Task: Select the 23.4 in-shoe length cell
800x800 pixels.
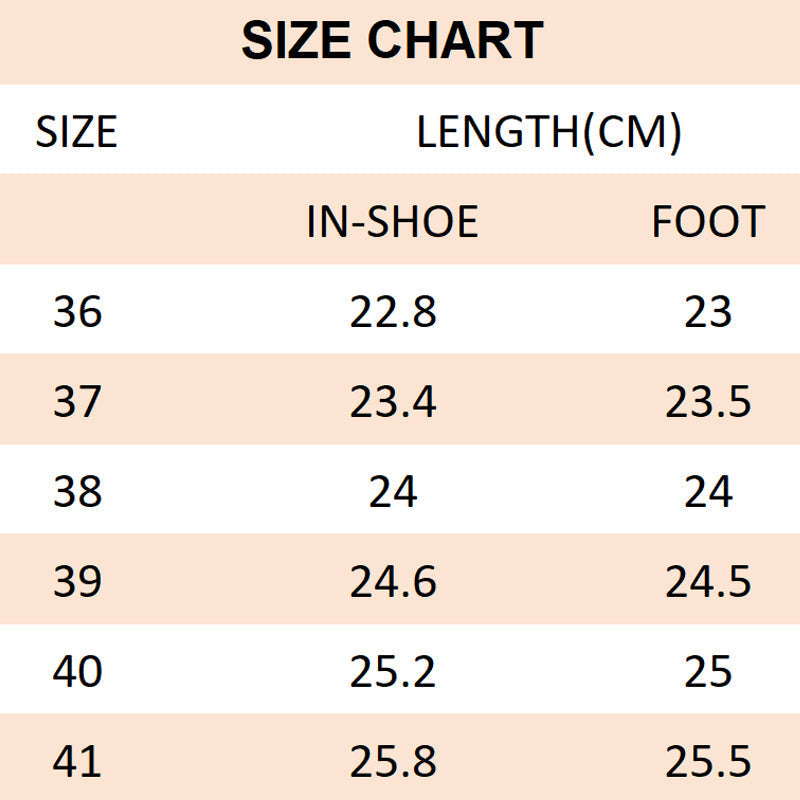Action: 393,403
